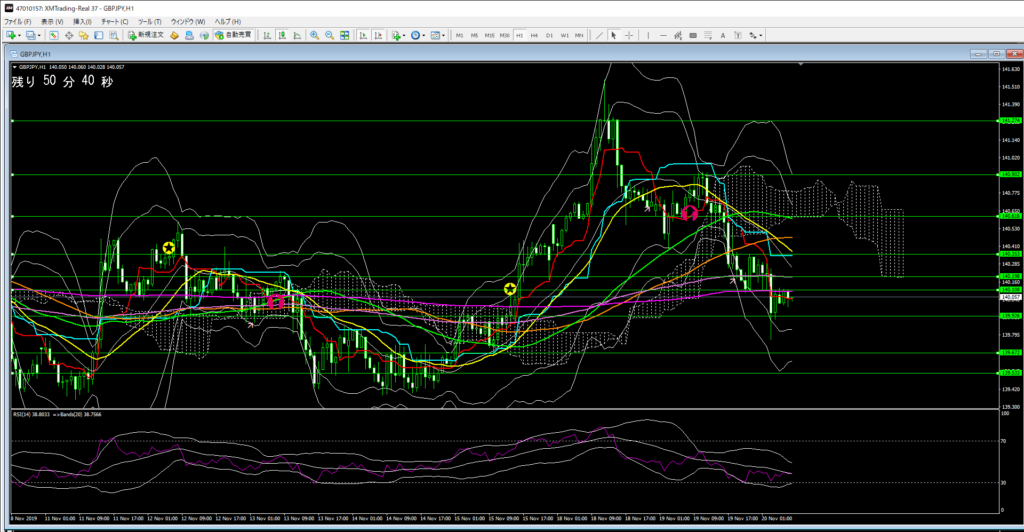Expand the Periods dropdown arrow
Image resolution: width=1024 pixels, height=532 pixels.
(424, 35)
